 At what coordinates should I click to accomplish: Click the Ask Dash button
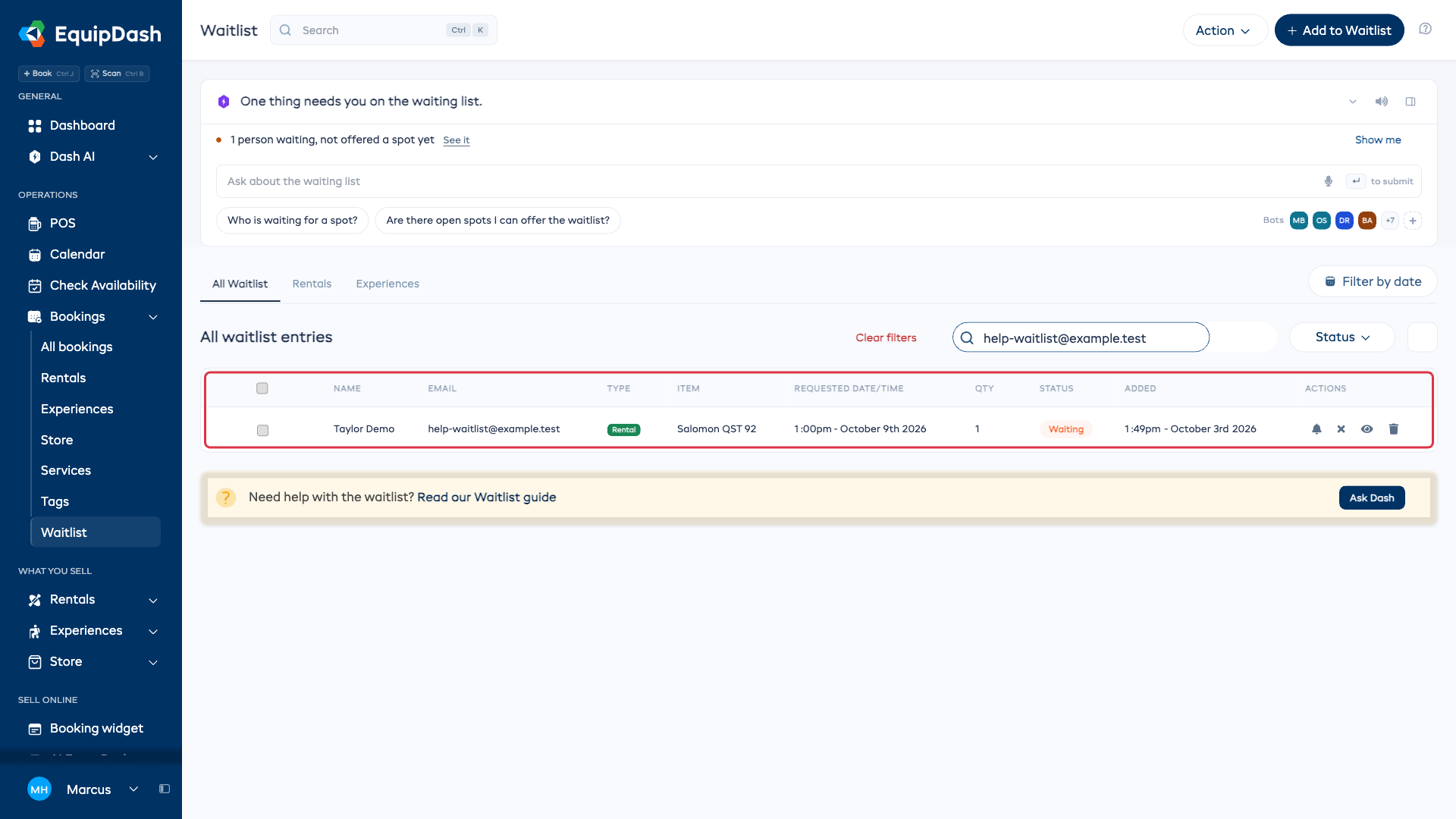(x=1372, y=498)
